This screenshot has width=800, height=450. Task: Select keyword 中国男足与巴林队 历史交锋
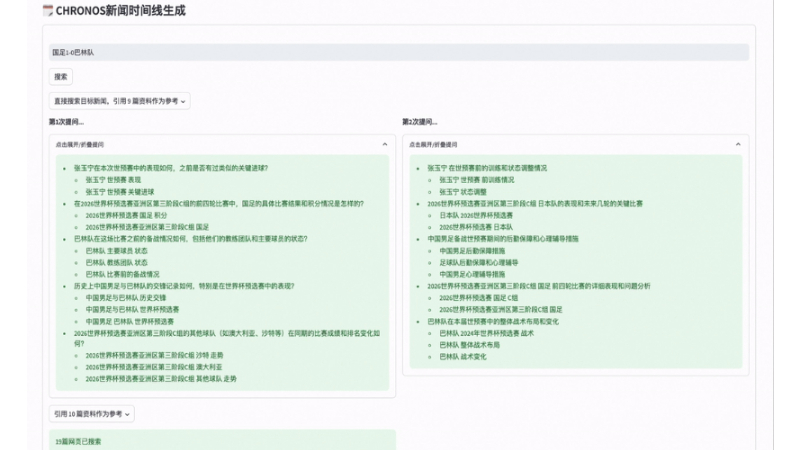point(126,297)
